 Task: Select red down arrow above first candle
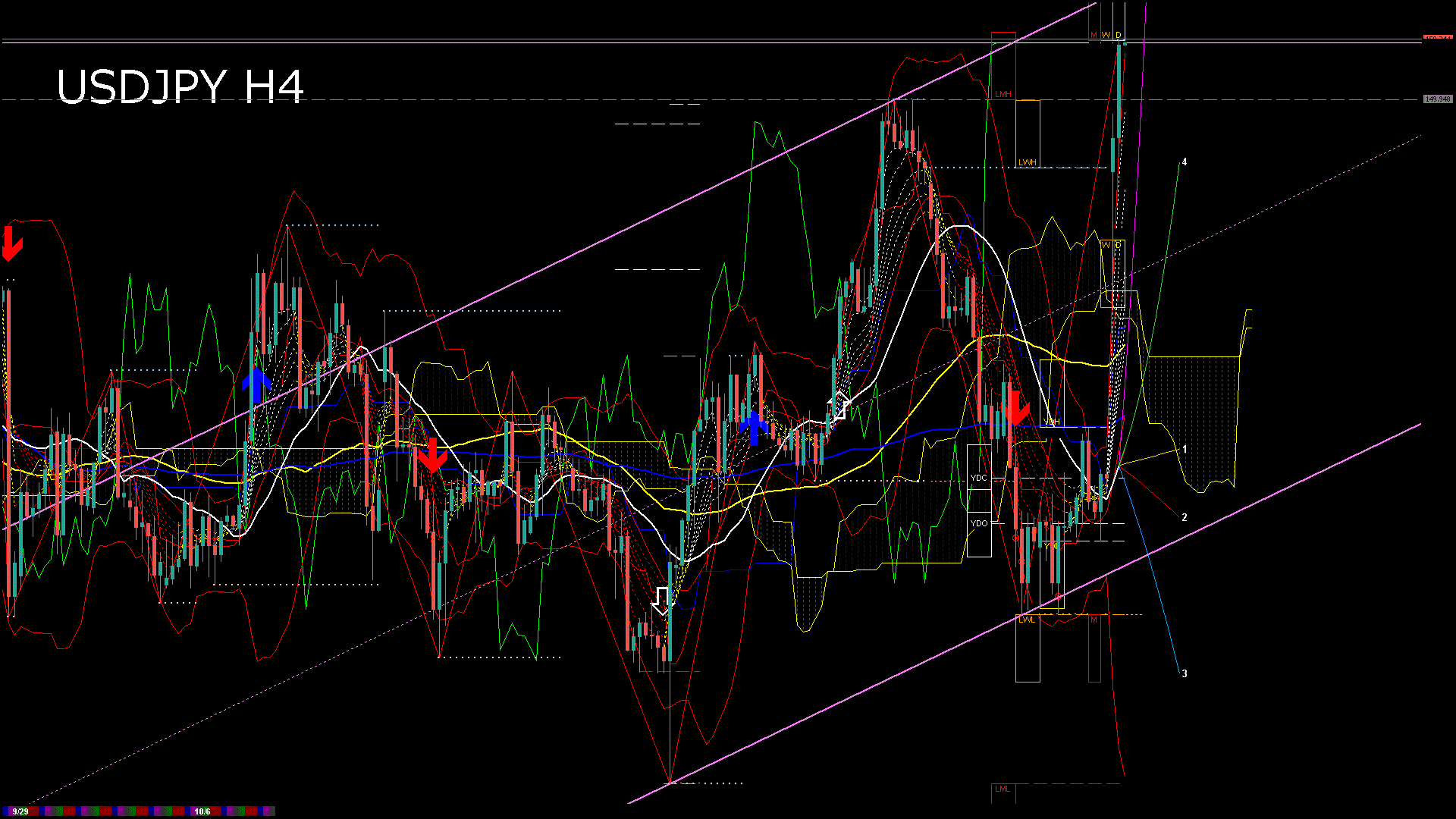tap(11, 243)
